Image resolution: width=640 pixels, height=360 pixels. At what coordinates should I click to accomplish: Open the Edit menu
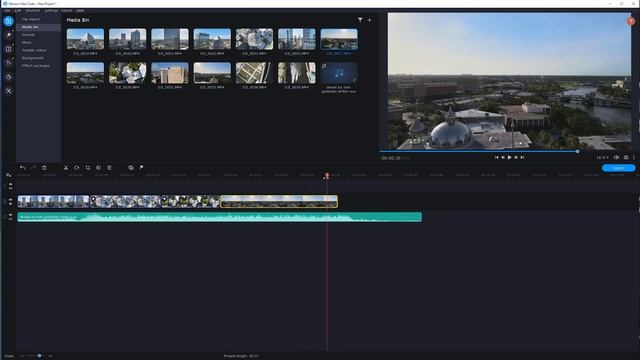(x=18, y=11)
